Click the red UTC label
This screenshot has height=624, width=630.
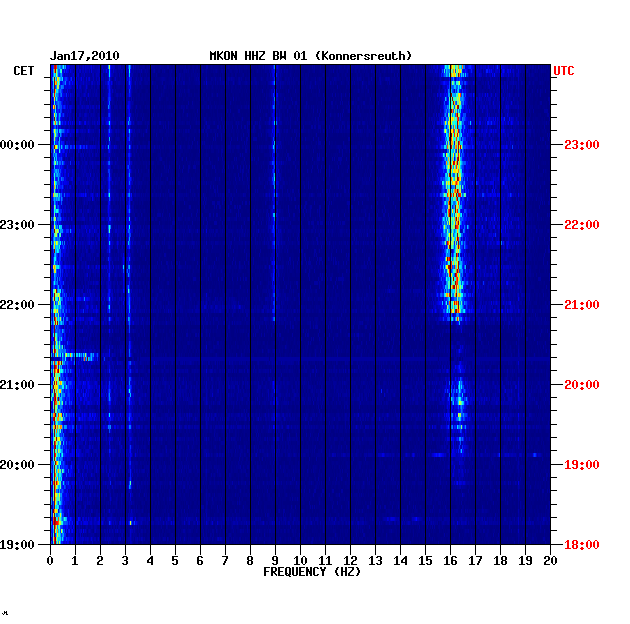pos(564,71)
